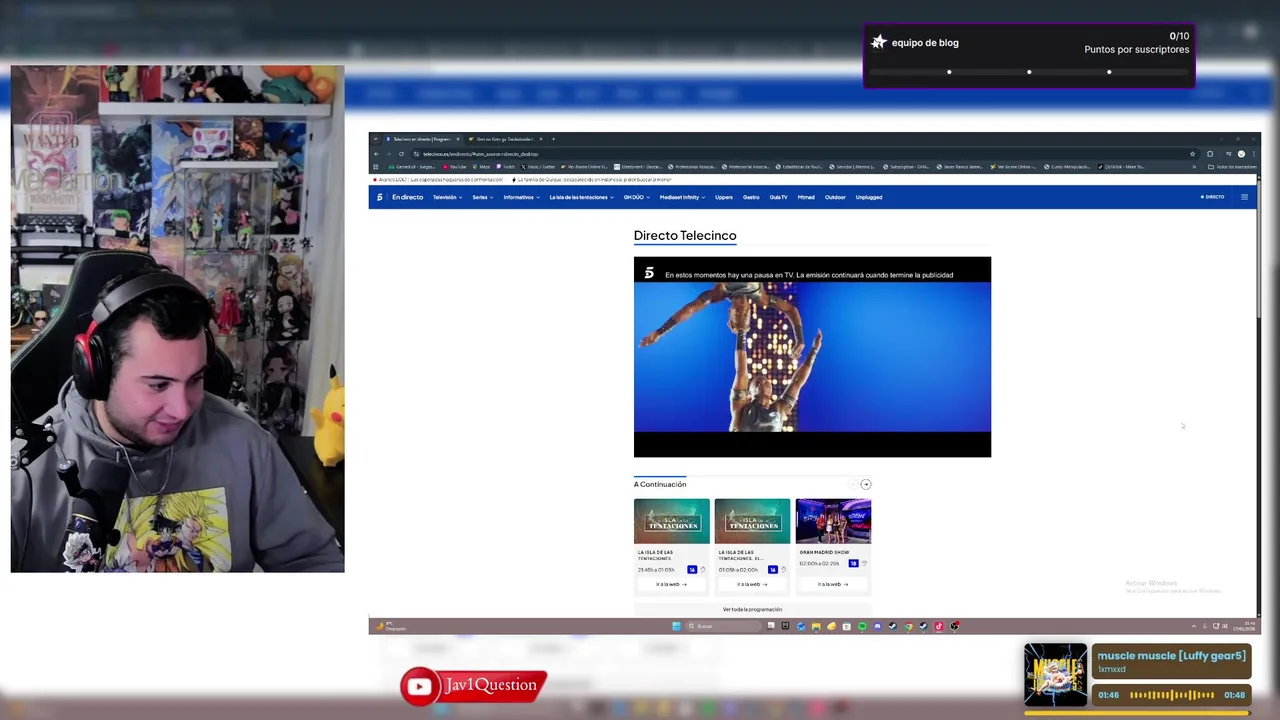Select Guía TV in the navigation

click(778, 197)
